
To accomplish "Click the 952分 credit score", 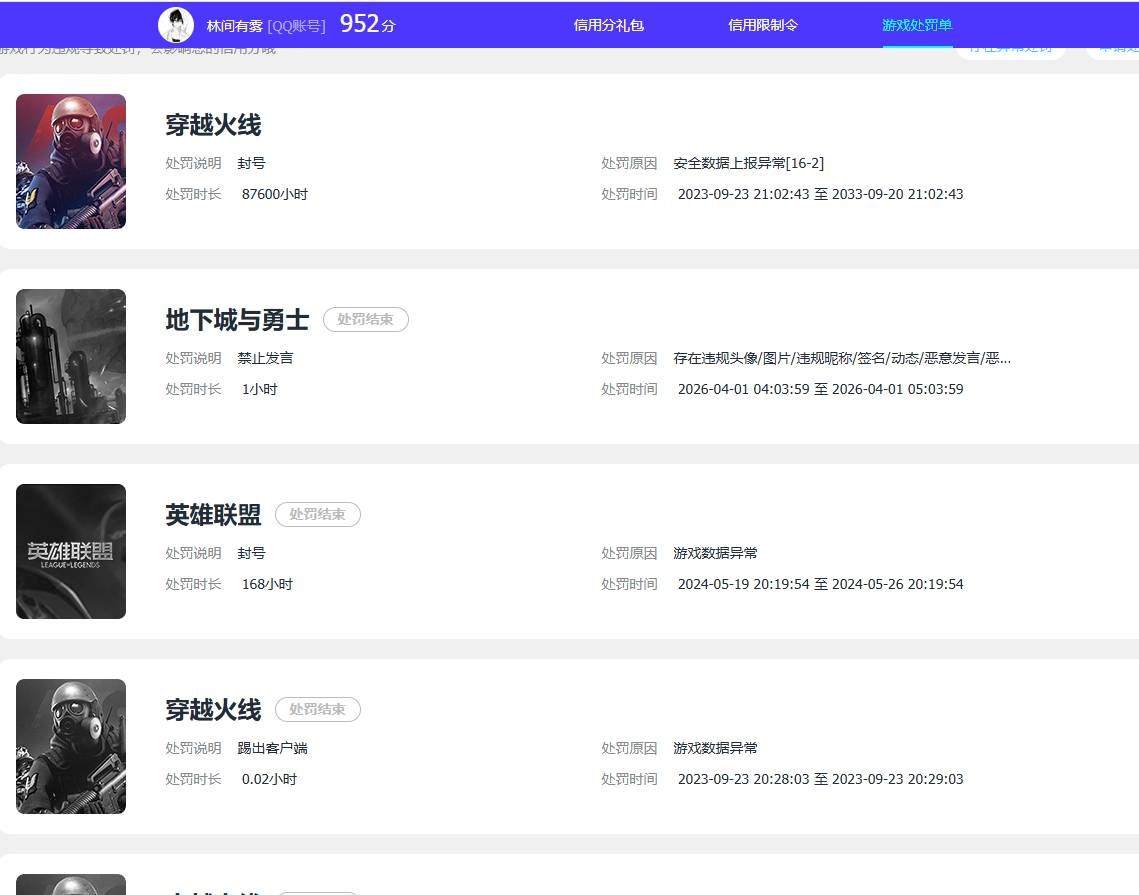I will click(368, 24).
